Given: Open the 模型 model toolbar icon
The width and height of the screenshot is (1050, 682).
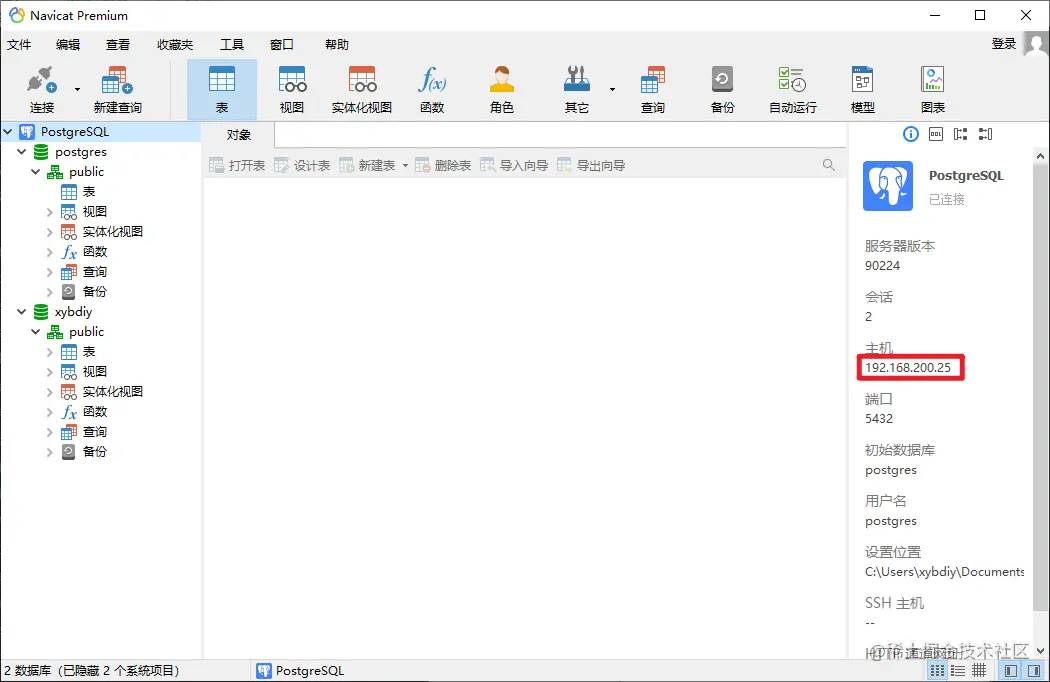Looking at the screenshot, I should (862, 89).
